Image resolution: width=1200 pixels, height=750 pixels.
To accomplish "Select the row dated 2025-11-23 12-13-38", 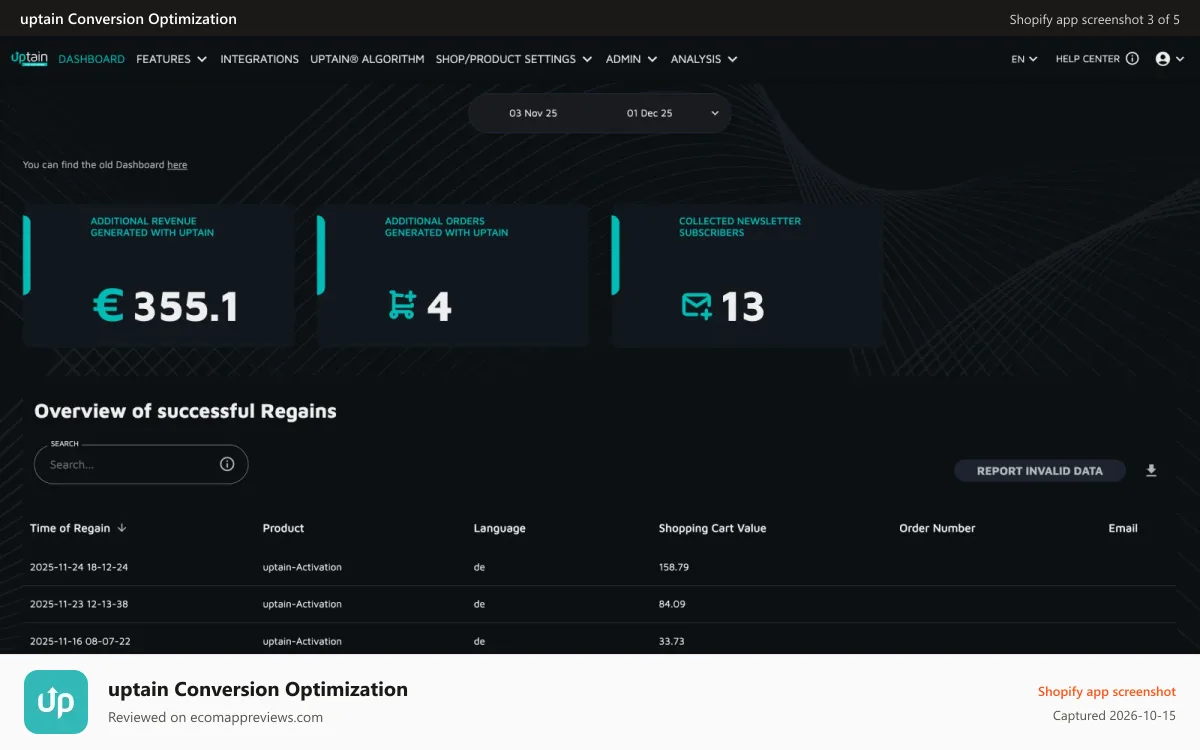I will (x=600, y=604).
